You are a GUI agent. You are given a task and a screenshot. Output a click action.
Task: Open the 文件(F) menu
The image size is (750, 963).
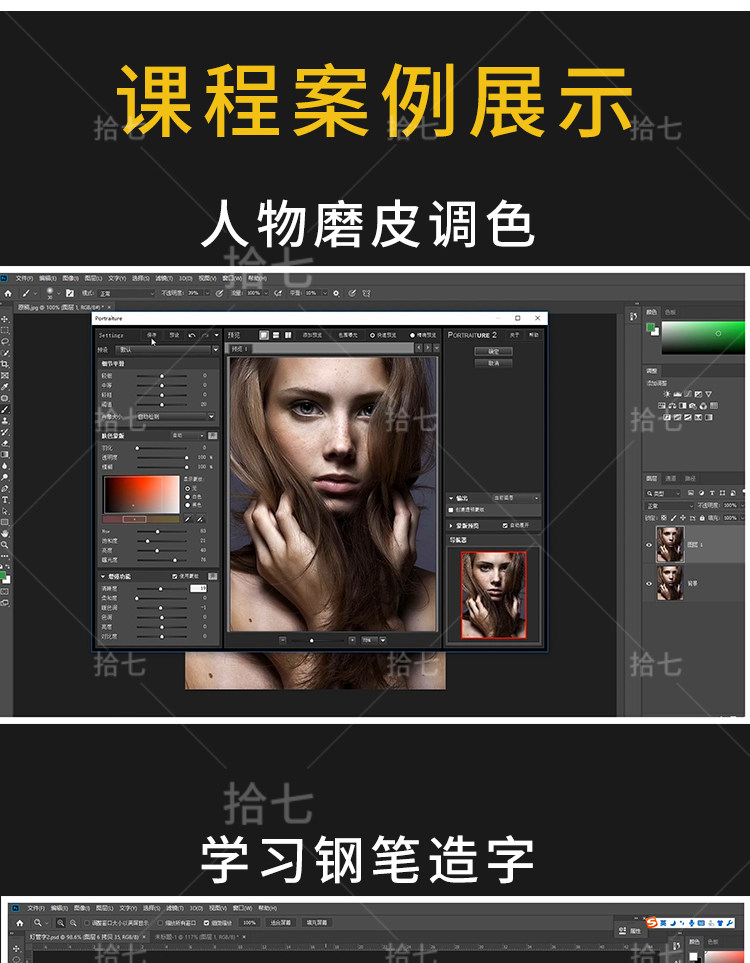pos(23,278)
